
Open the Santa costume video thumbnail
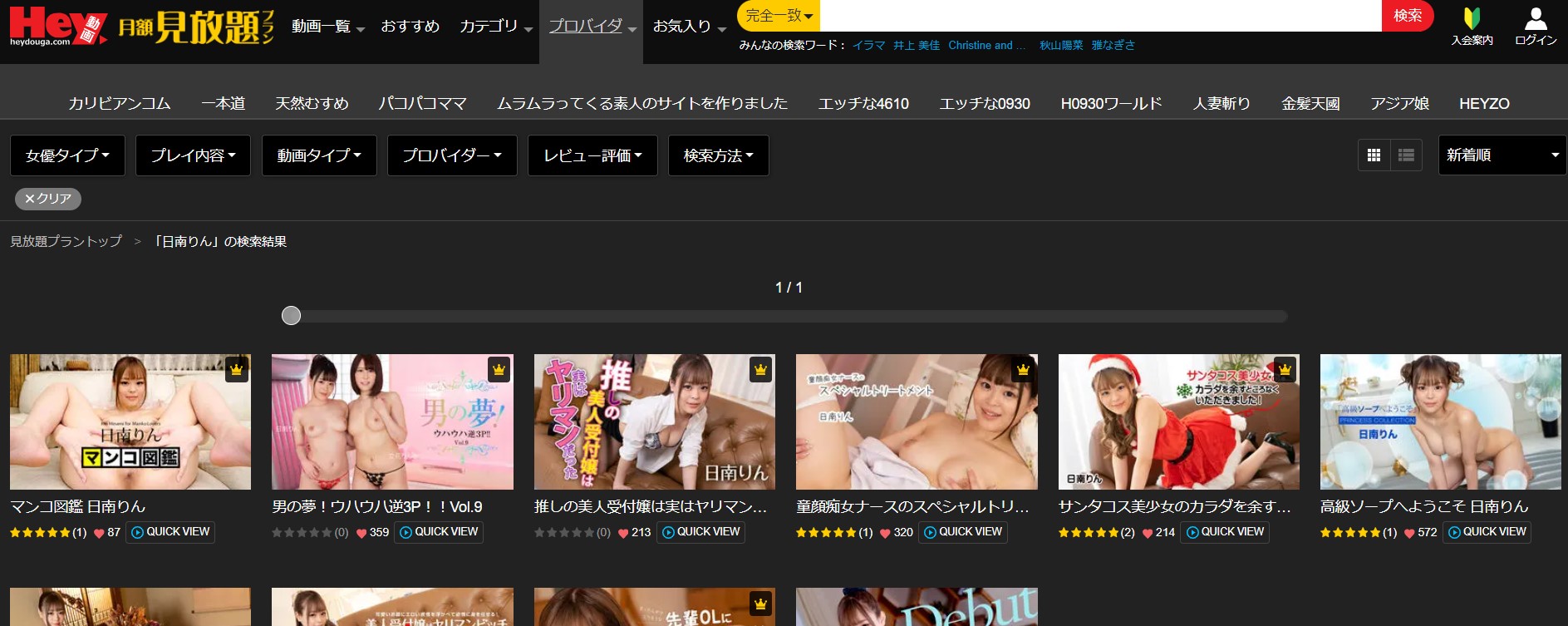click(1178, 422)
